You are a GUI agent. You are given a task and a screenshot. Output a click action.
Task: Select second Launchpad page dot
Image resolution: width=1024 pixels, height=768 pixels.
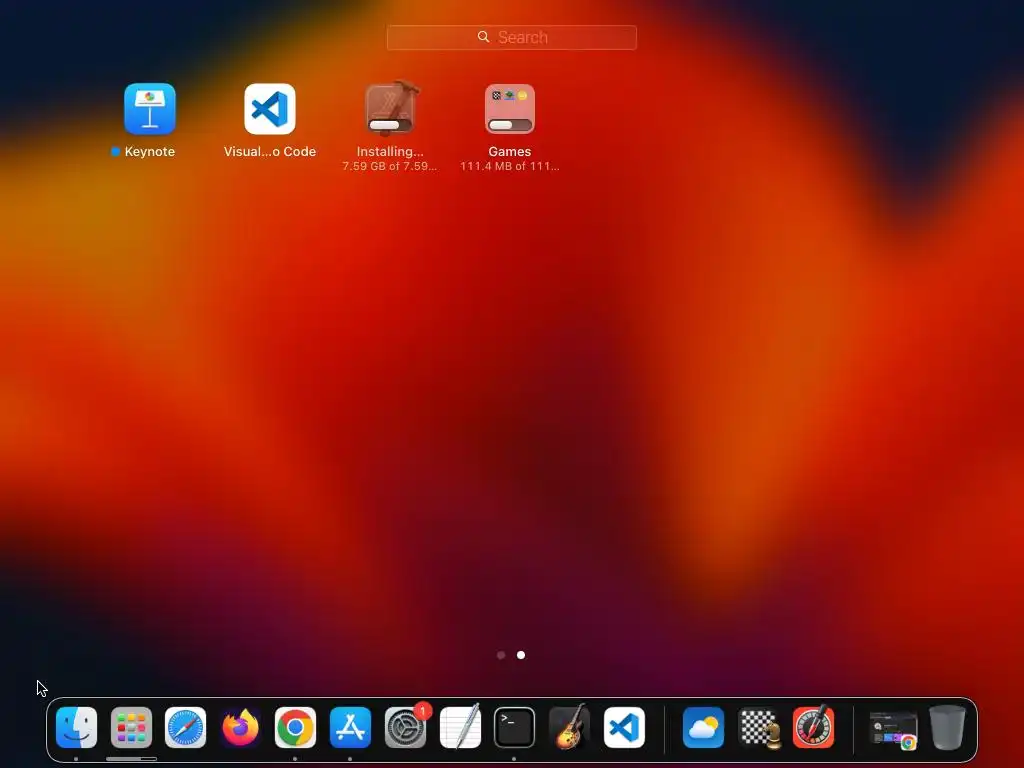521,655
